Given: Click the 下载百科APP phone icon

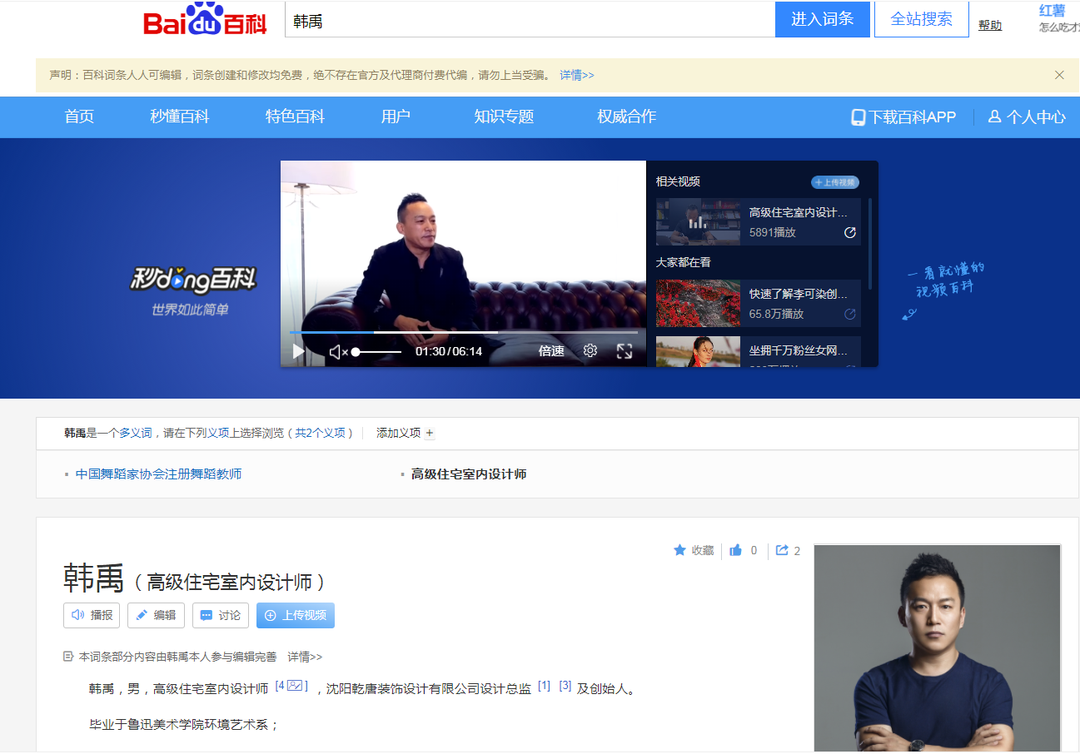Looking at the screenshot, I should [857, 117].
